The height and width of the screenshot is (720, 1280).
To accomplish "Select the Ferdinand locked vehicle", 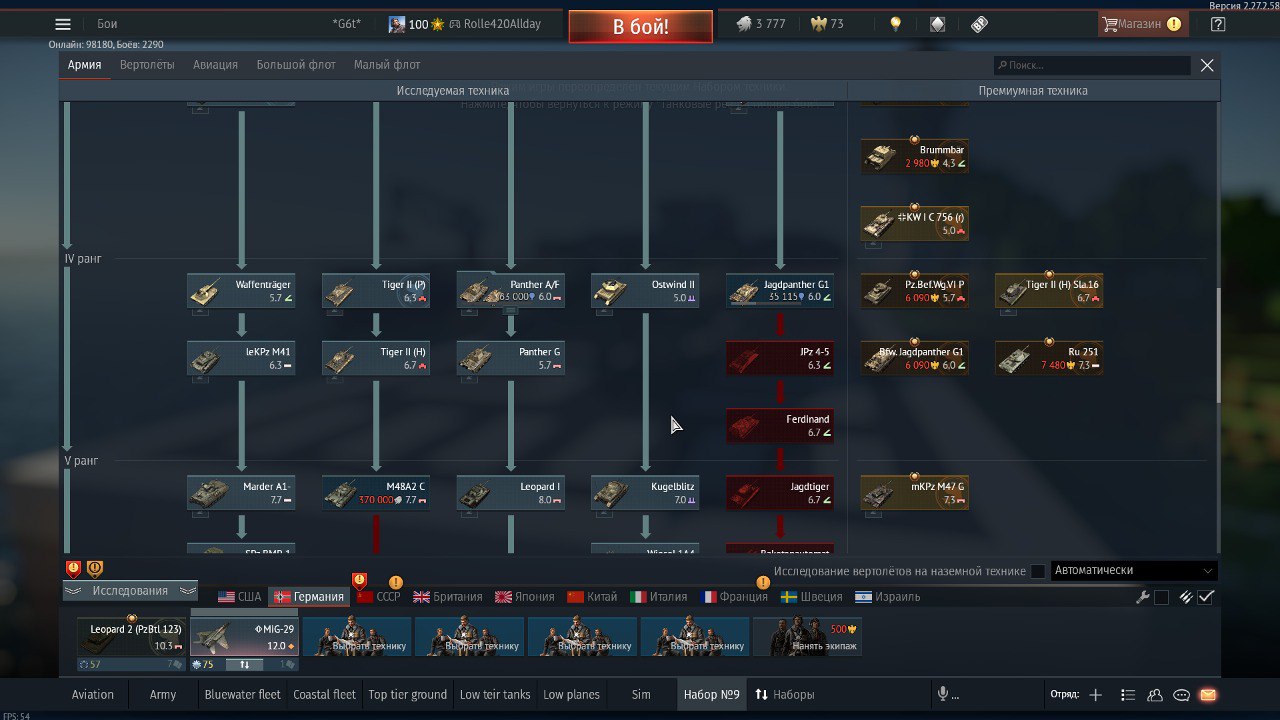I will [780, 425].
